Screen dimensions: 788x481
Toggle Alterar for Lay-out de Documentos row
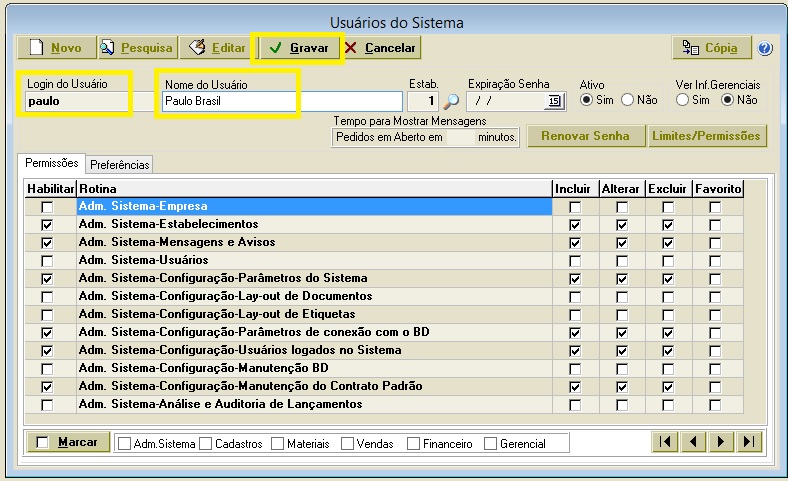622,297
